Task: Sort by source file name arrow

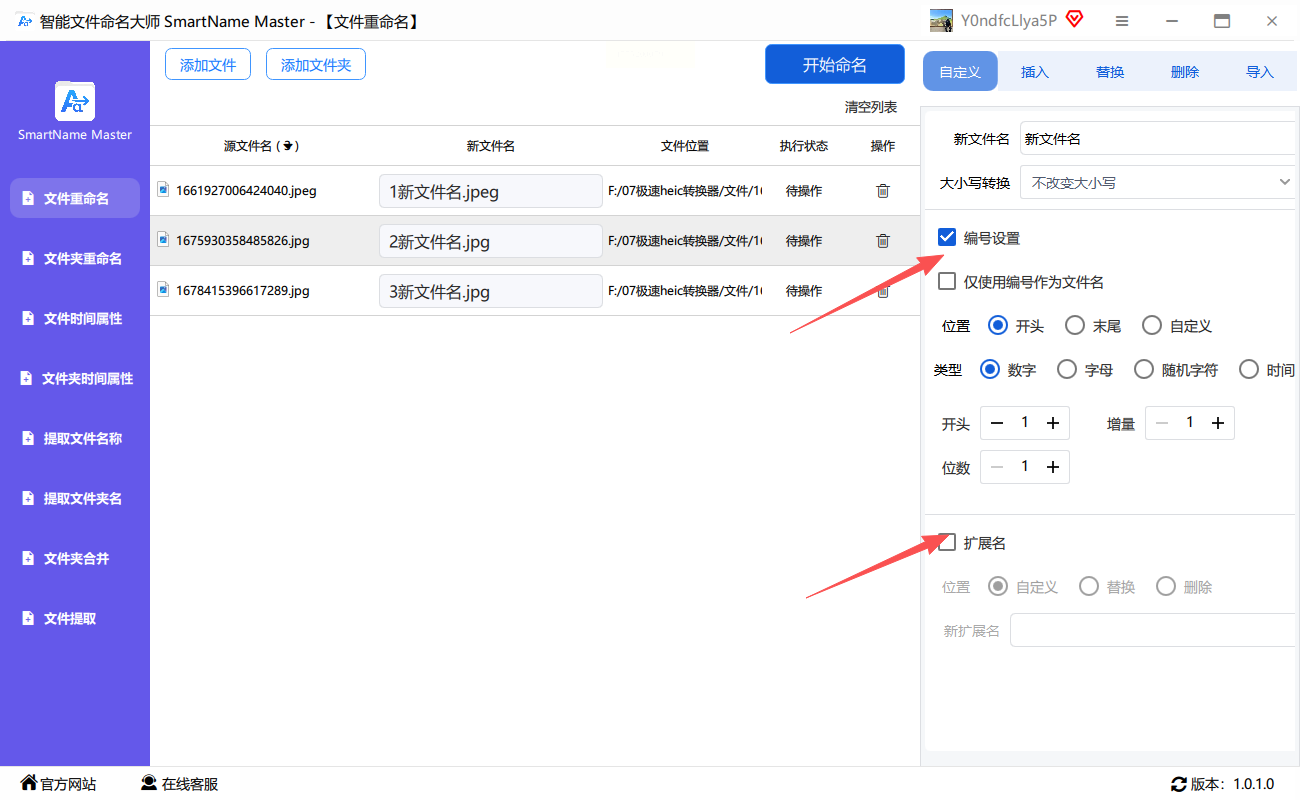Action: (288, 146)
